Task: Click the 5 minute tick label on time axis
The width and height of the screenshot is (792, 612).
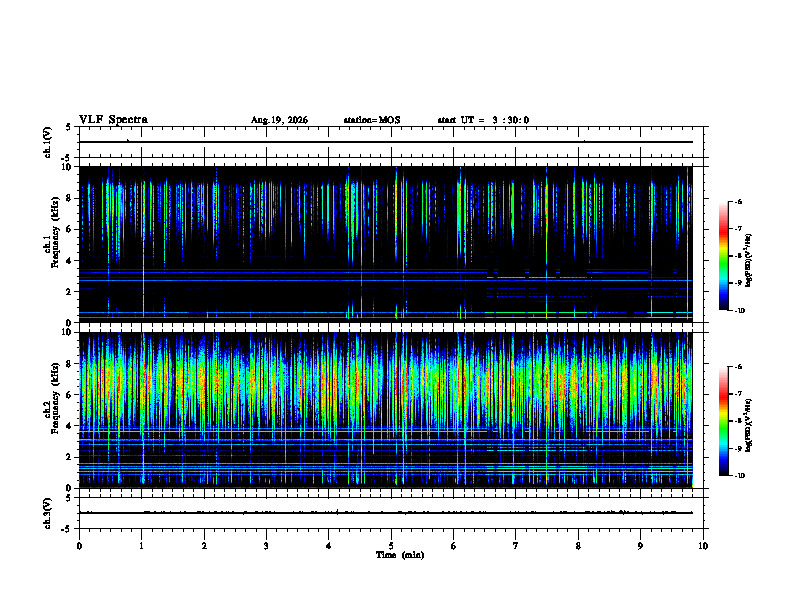Action: pos(391,546)
